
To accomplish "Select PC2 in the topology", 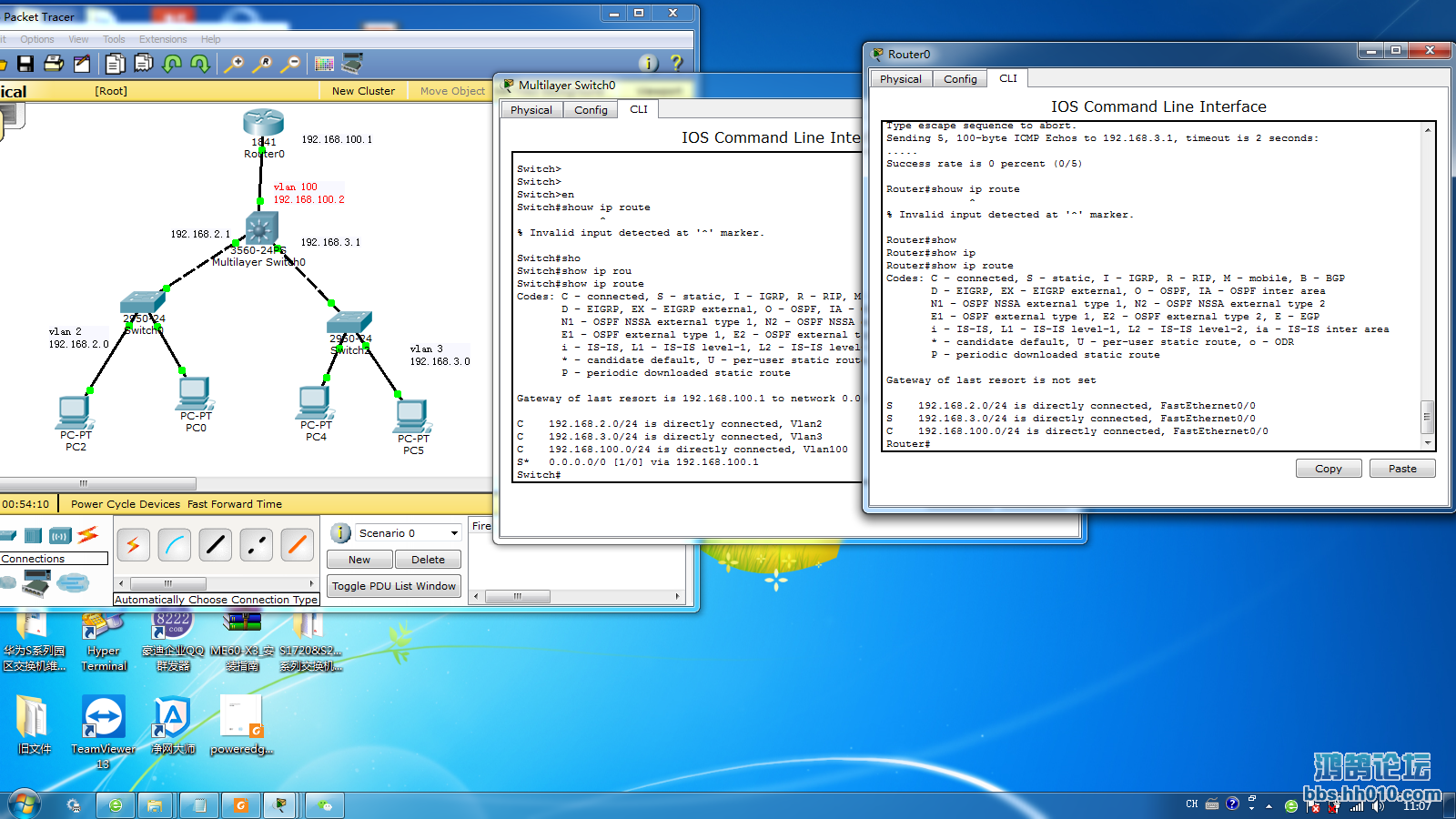I will click(x=75, y=413).
